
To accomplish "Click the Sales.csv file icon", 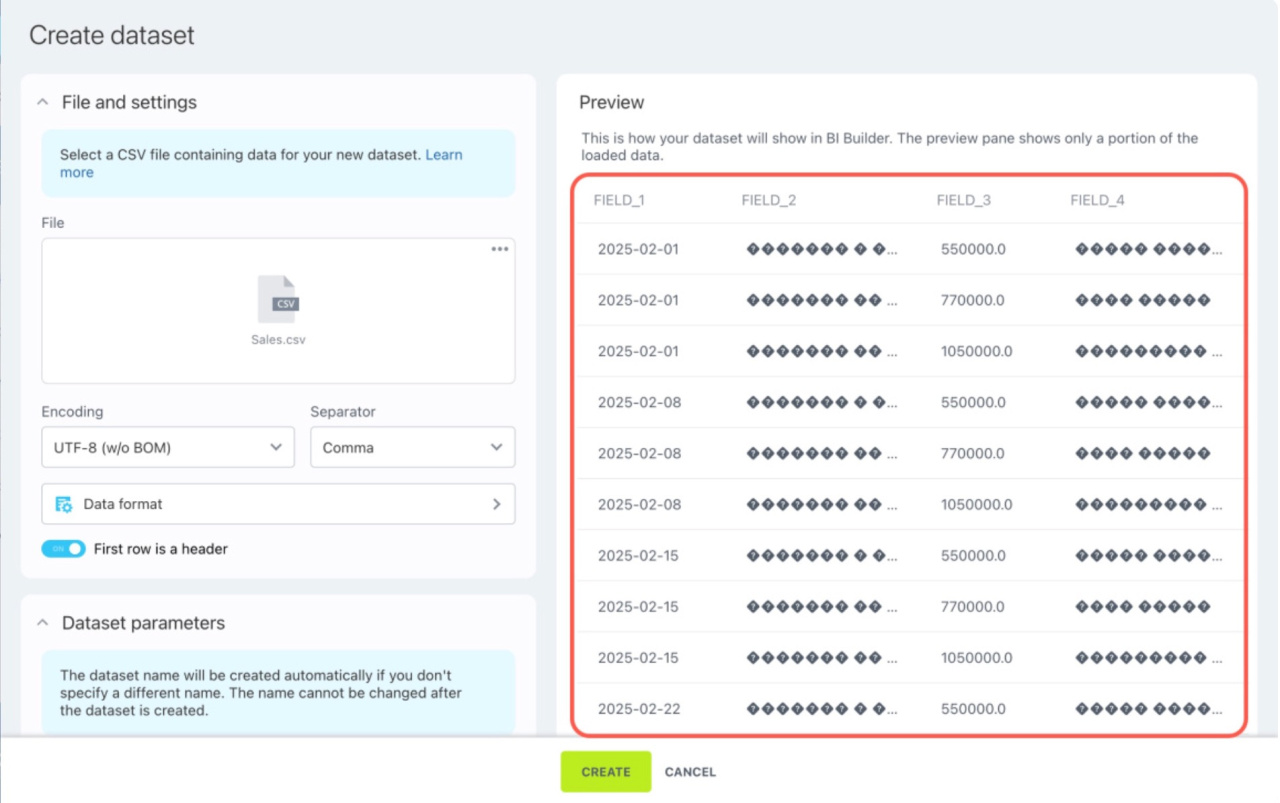I will pos(278,298).
